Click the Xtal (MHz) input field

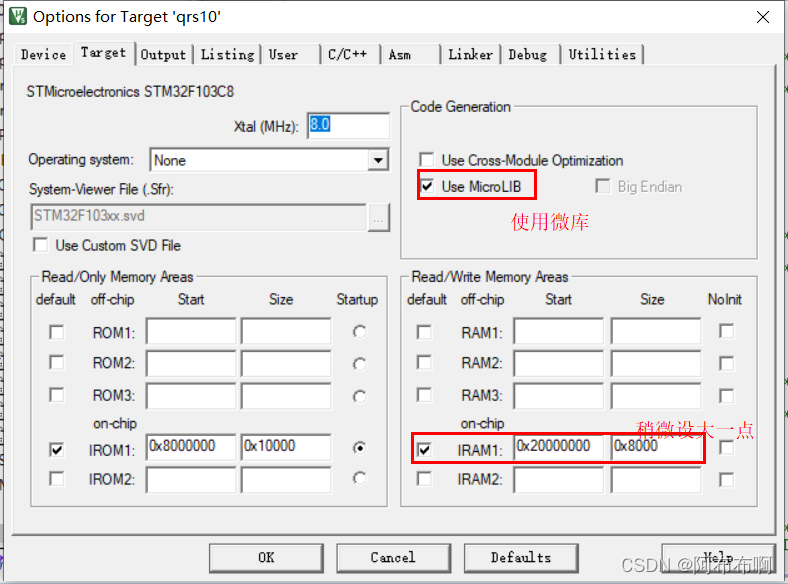point(348,125)
